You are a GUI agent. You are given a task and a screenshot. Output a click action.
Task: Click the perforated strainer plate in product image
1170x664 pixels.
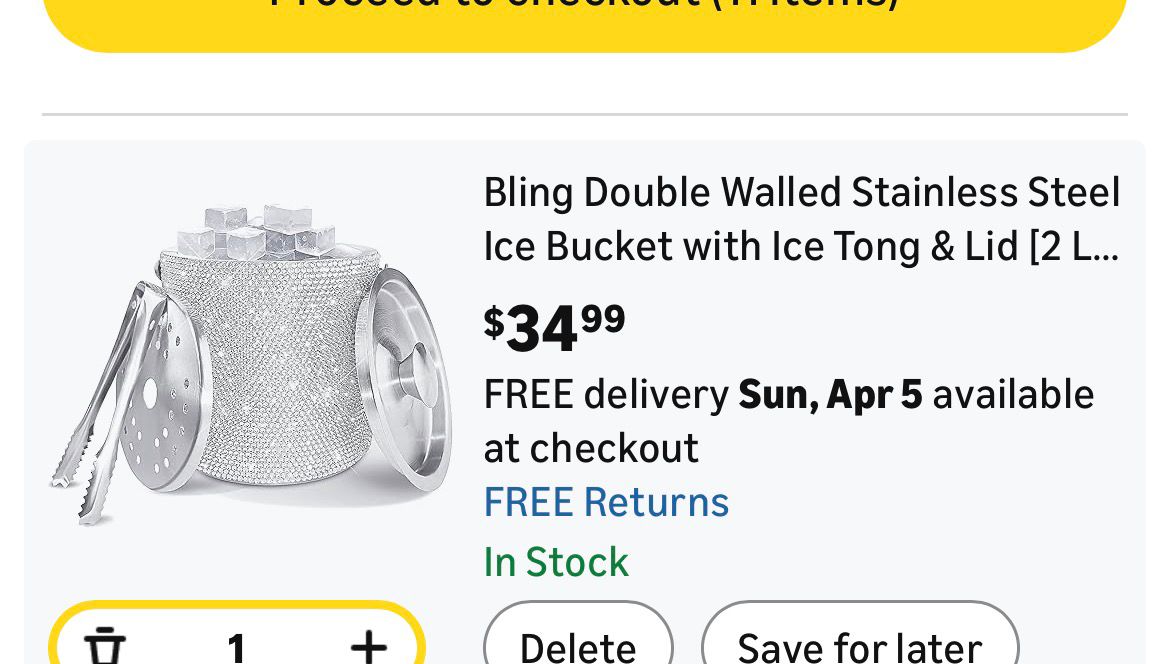coord(170,400)
